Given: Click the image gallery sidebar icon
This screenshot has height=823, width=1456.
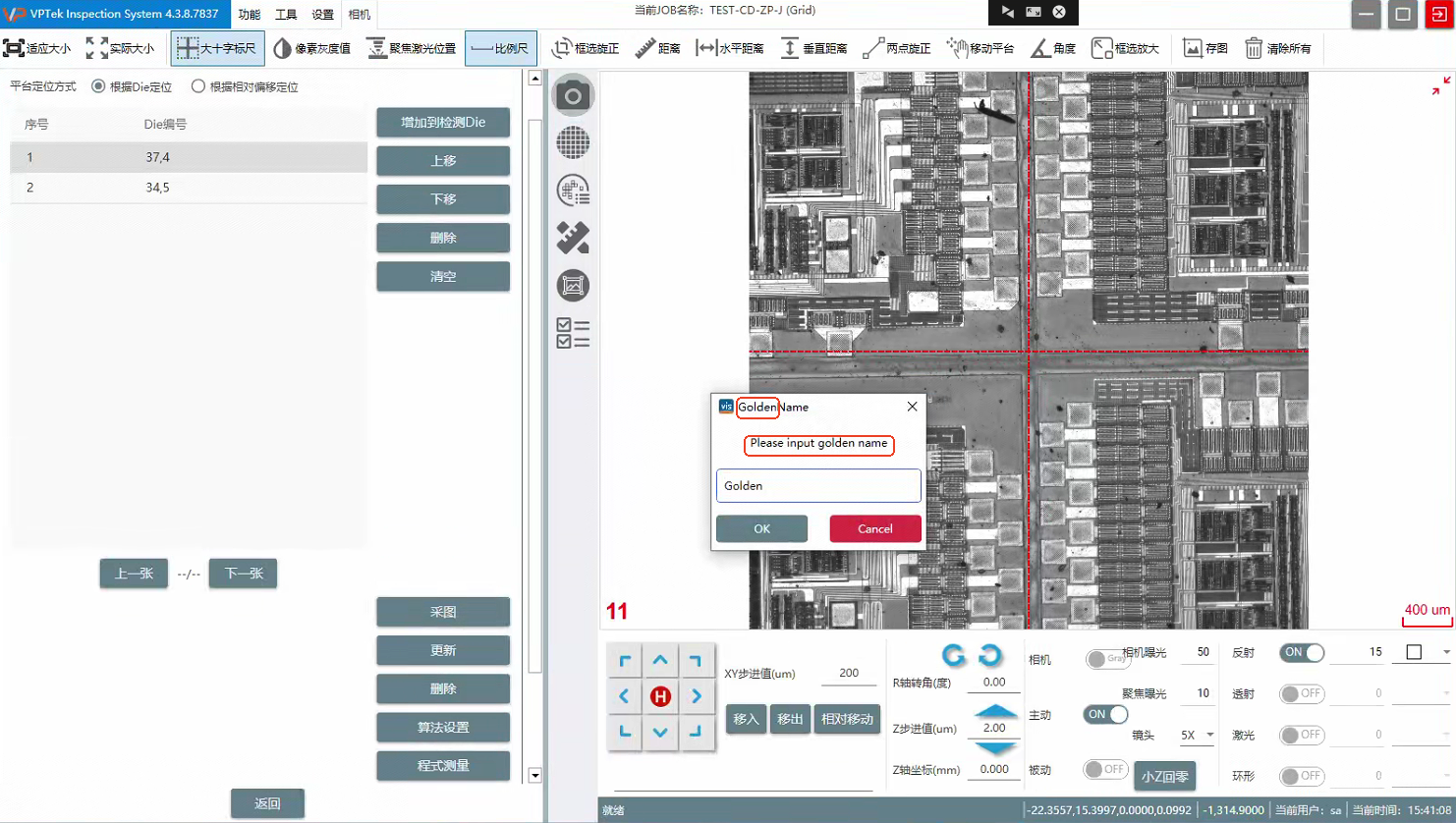Looking at the screenshot, I should (573, 286).
